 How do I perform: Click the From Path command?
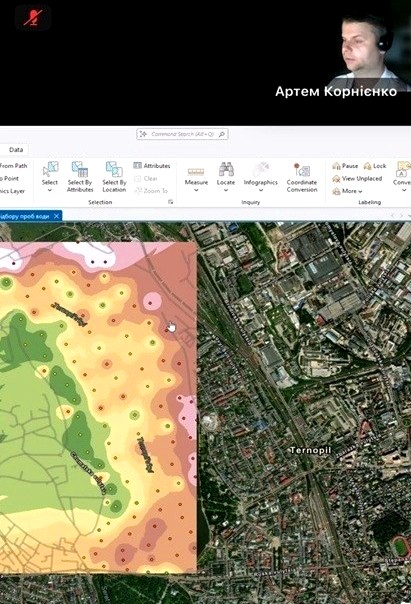pos(13,166)
